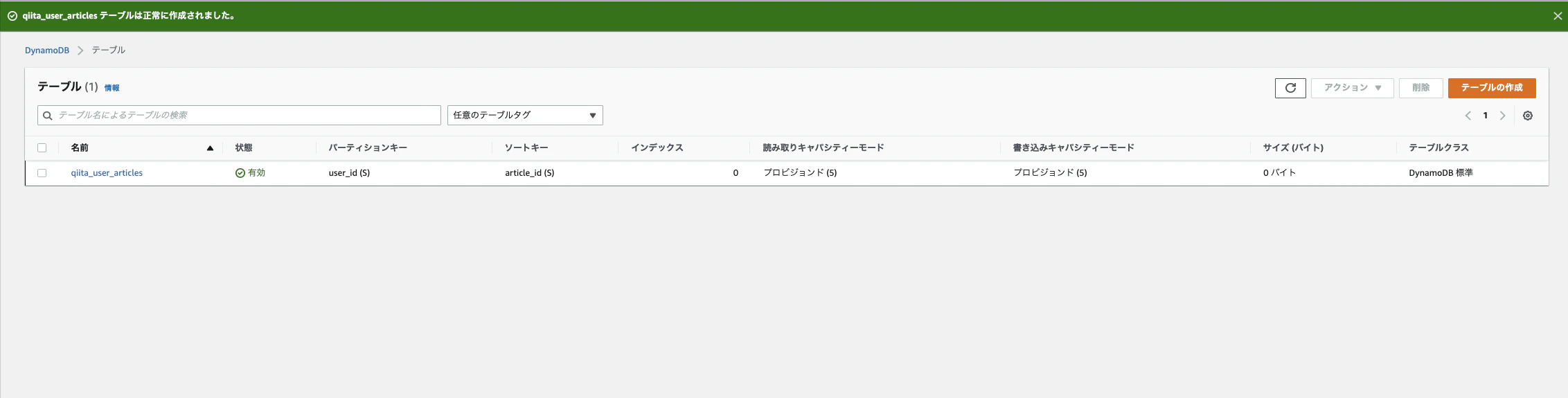
Task: Click the user_id (S) cell
Action: [349, 173]
